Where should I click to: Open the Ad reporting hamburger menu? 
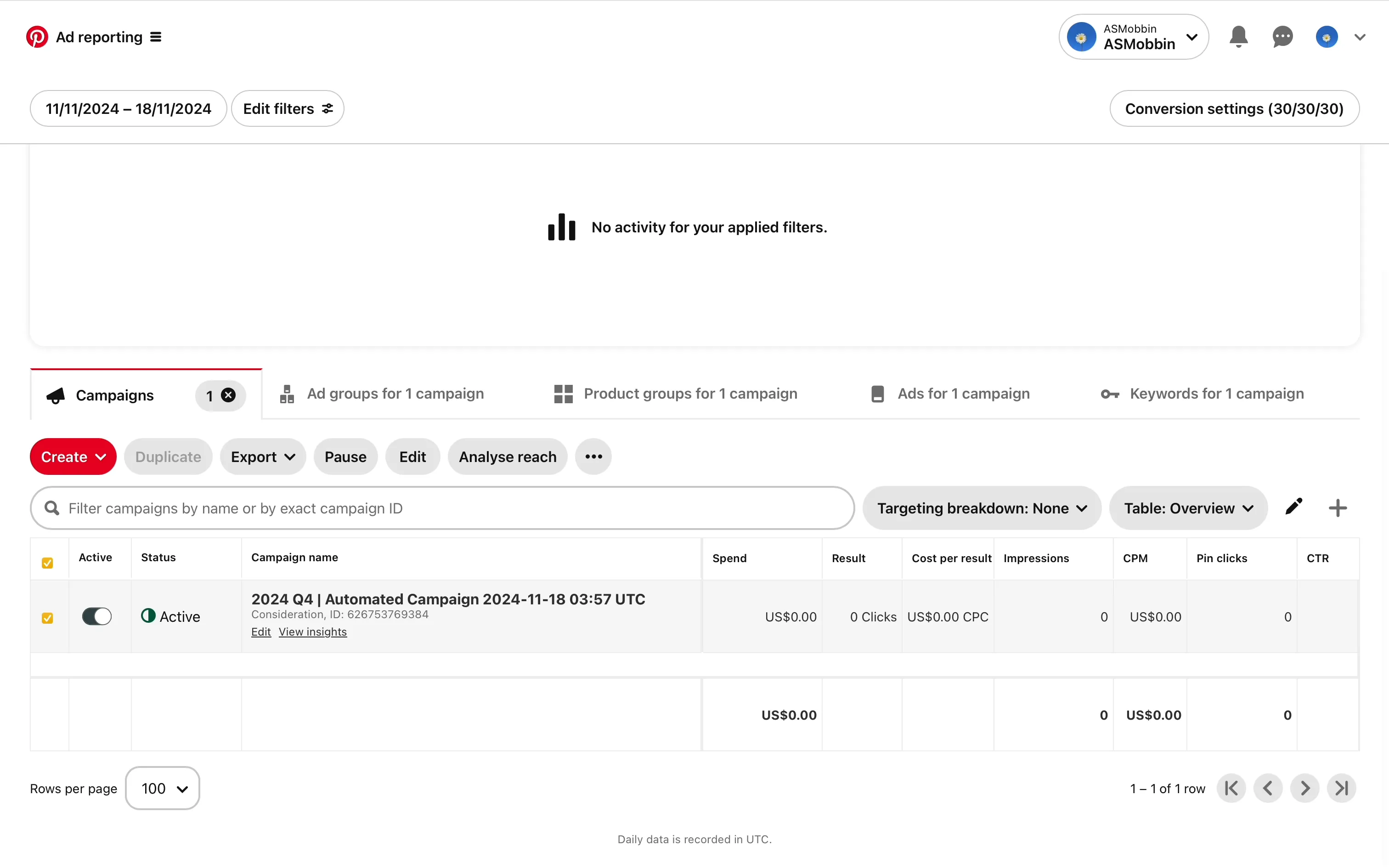coord(156,37)
